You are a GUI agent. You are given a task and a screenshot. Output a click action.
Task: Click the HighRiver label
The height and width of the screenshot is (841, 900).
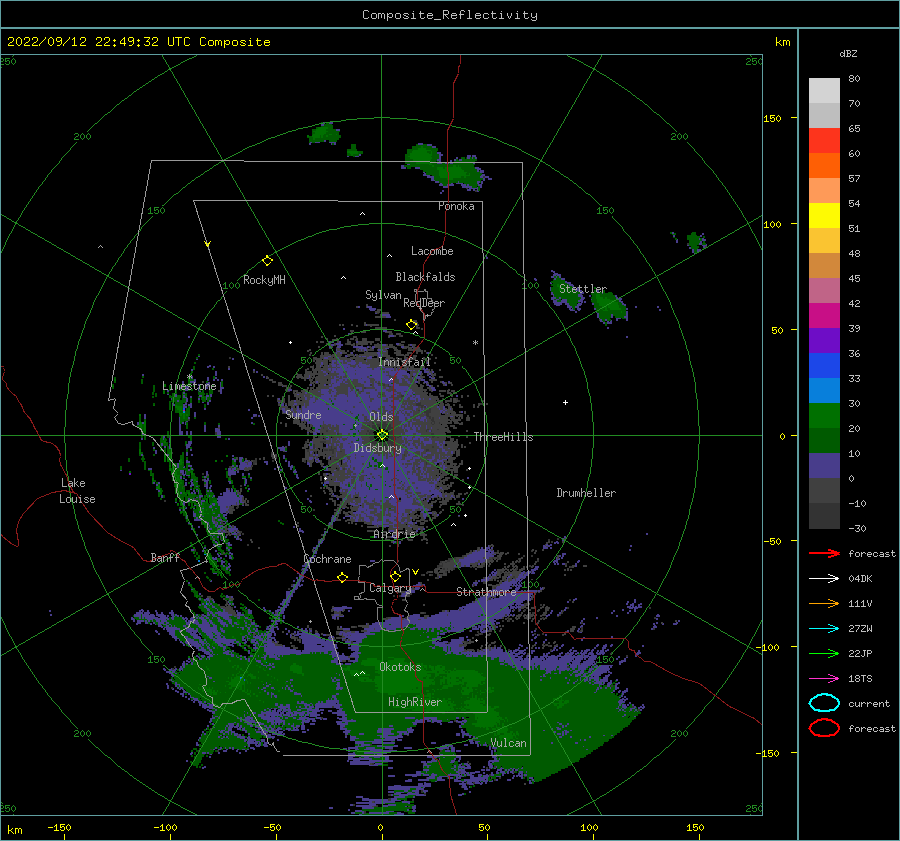point(414,702)
